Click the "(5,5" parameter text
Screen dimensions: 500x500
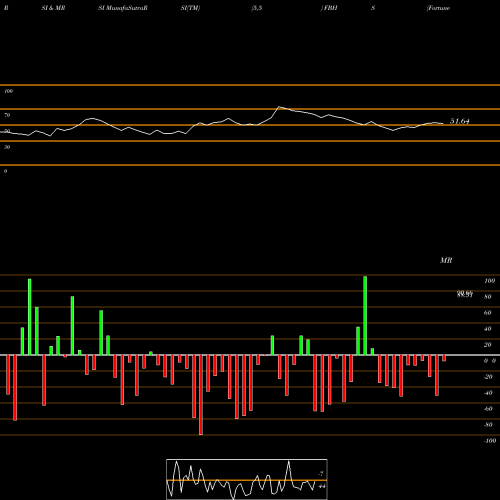pos(257,8)
